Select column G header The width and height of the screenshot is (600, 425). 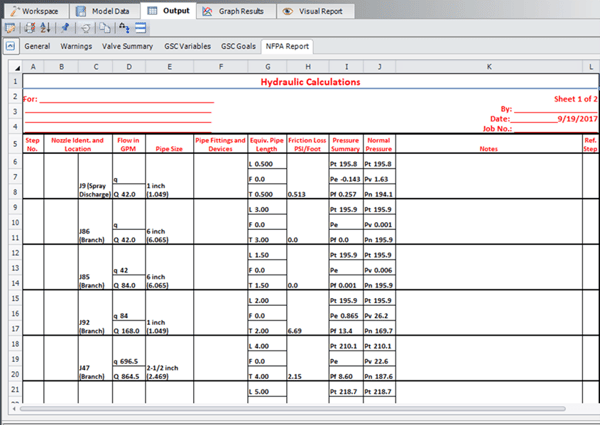(267, 67)
